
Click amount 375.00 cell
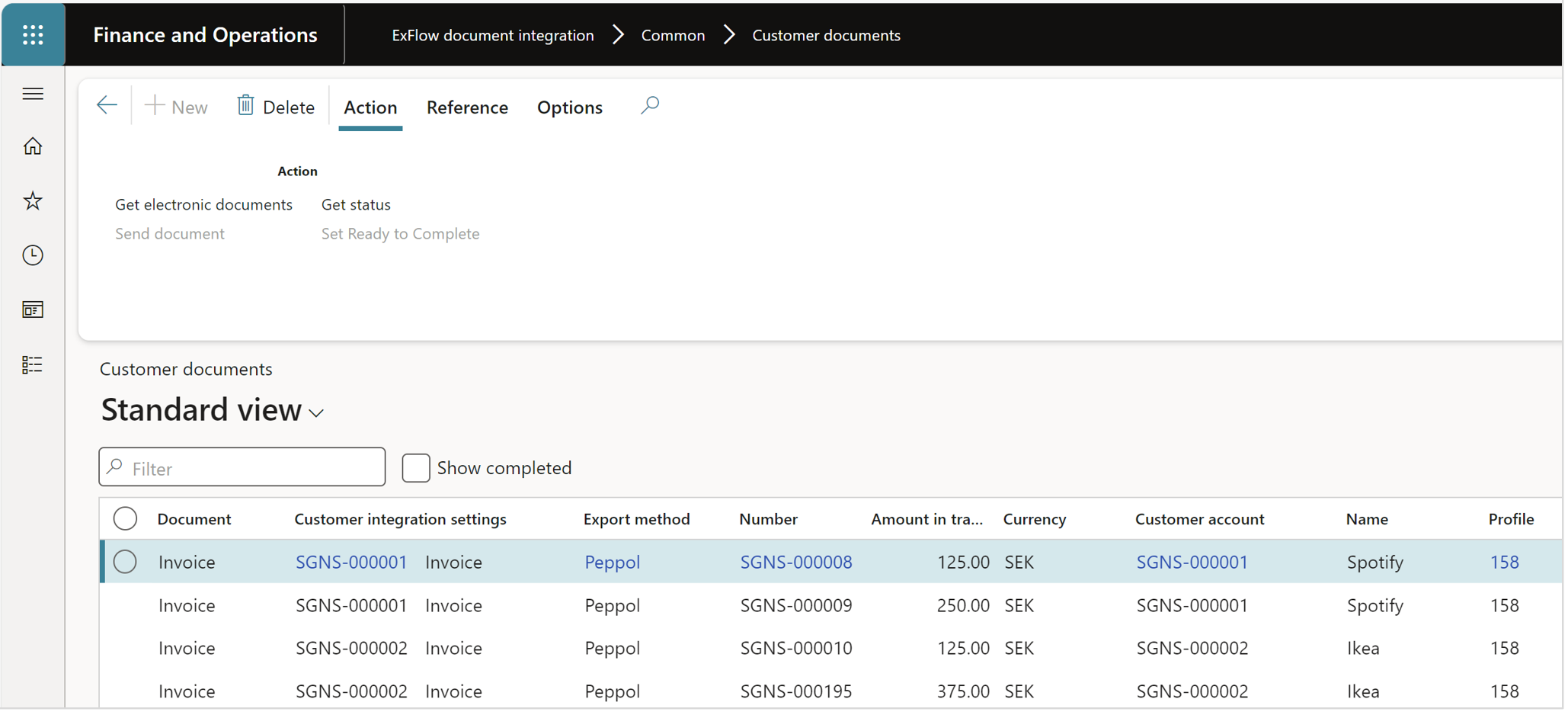point(963,692)
